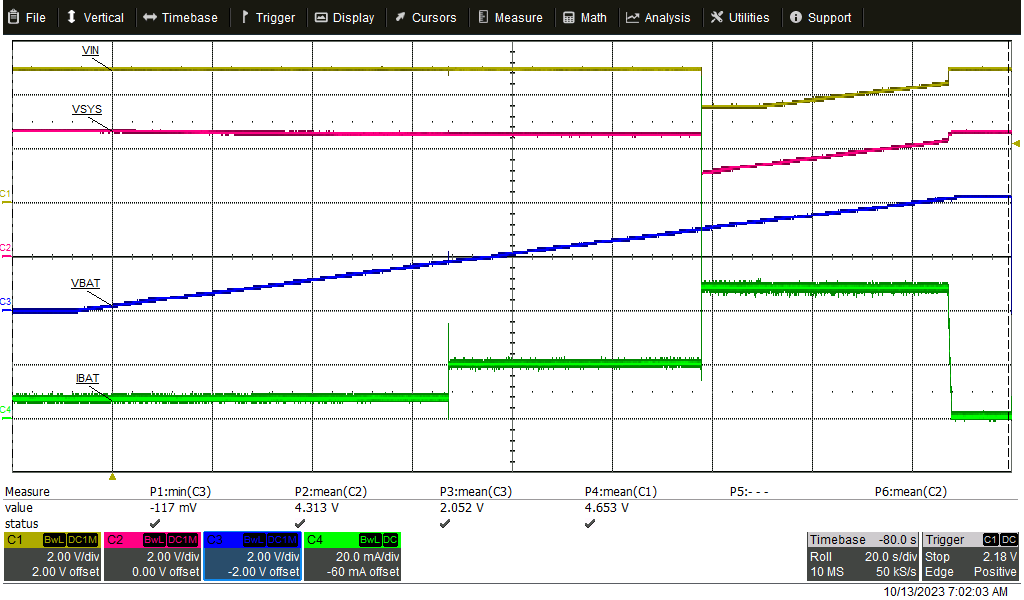
Task: Click the Timebase double-arrow icon
Action: pyautogui.click(x=150, y=16)
